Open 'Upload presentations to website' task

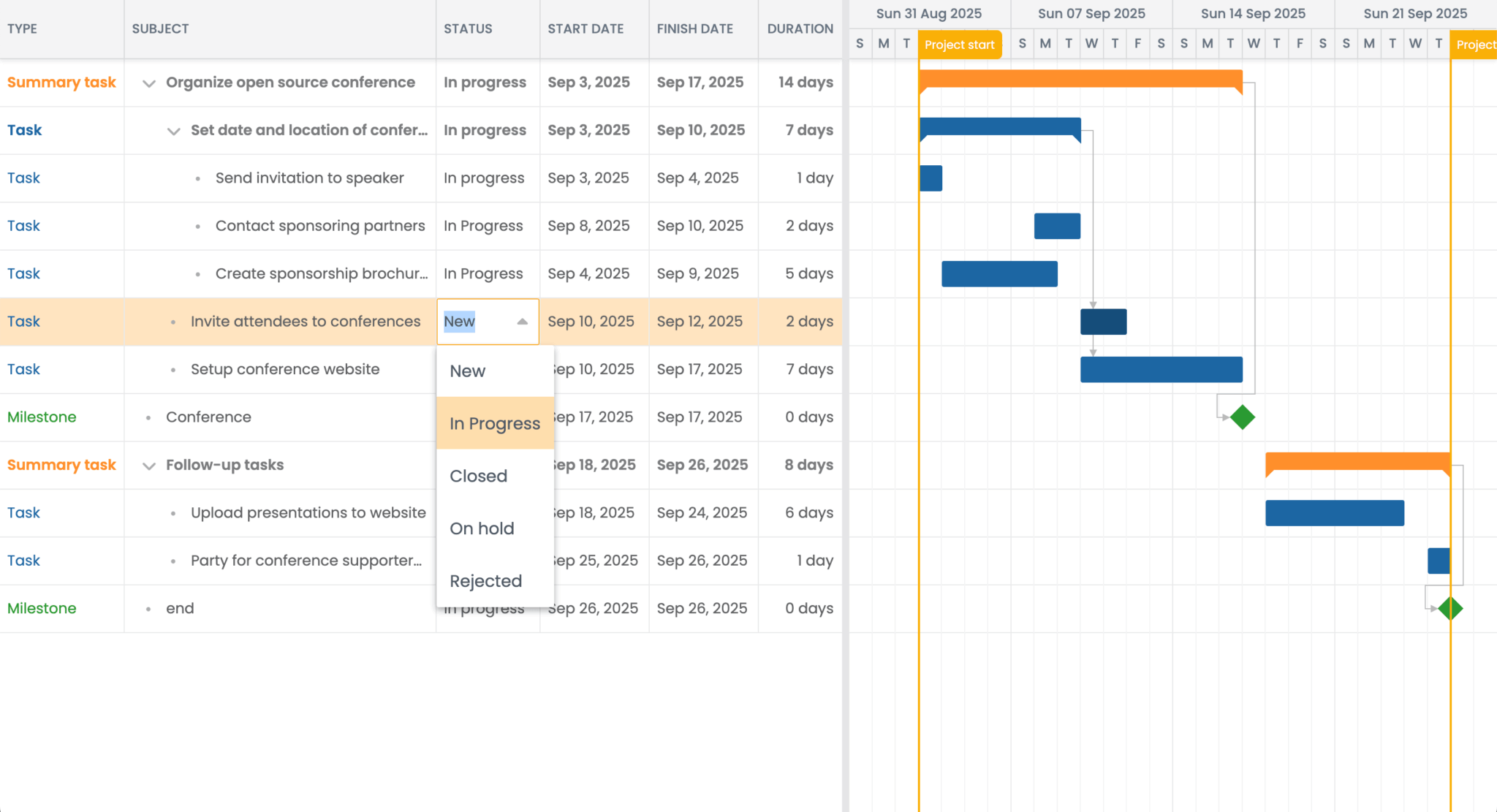(x=308, y=513)
